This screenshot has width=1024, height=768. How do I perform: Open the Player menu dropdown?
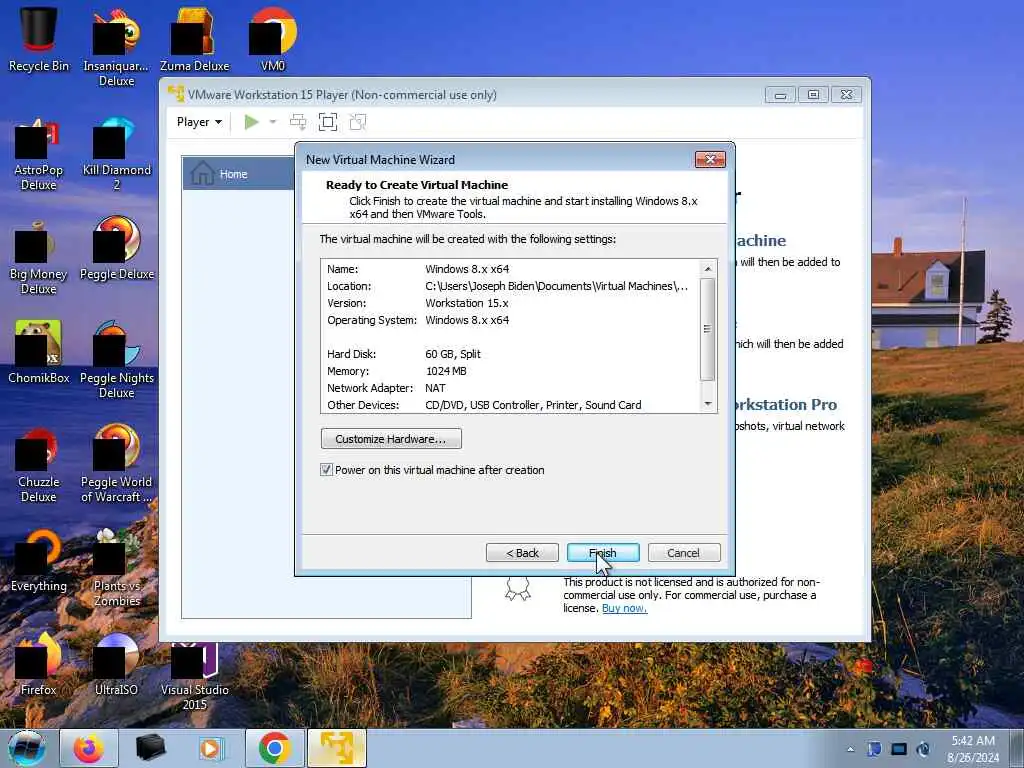click(199, 122)
